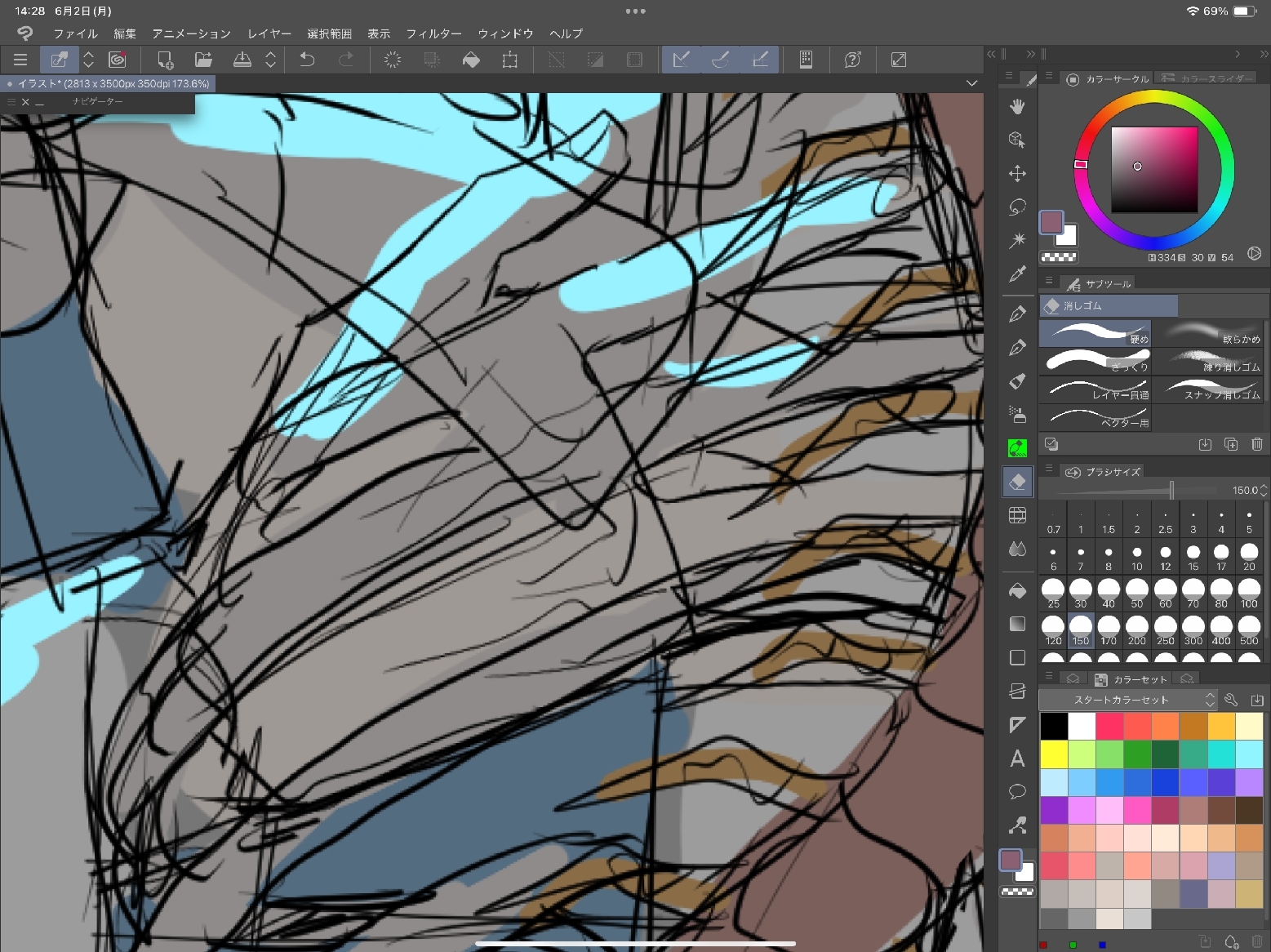This screenshot has width=1271, height=952.
Task: Select the Text tool
Action: pyautogui.click(x=1017, y=758)
